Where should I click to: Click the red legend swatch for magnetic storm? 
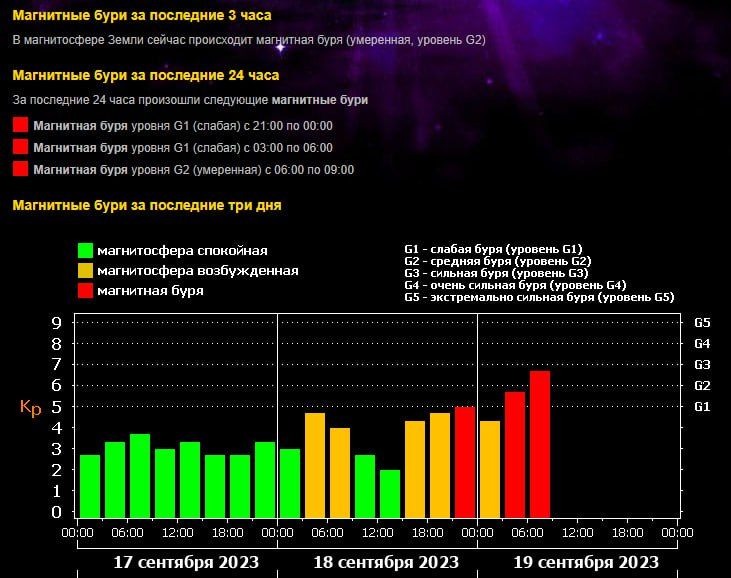(86, 291)
